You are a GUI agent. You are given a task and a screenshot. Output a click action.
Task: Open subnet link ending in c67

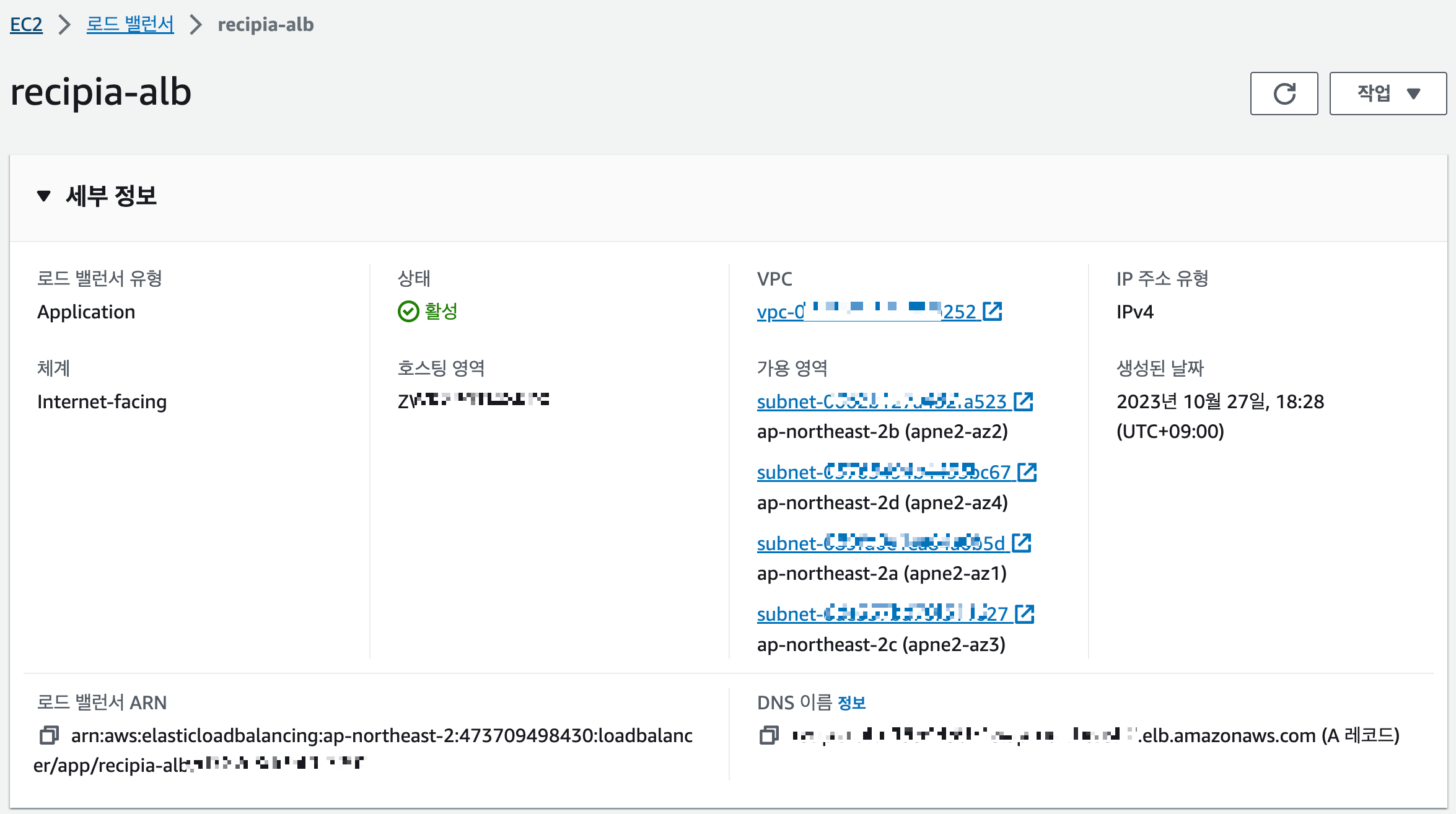(x=883, y=472)
